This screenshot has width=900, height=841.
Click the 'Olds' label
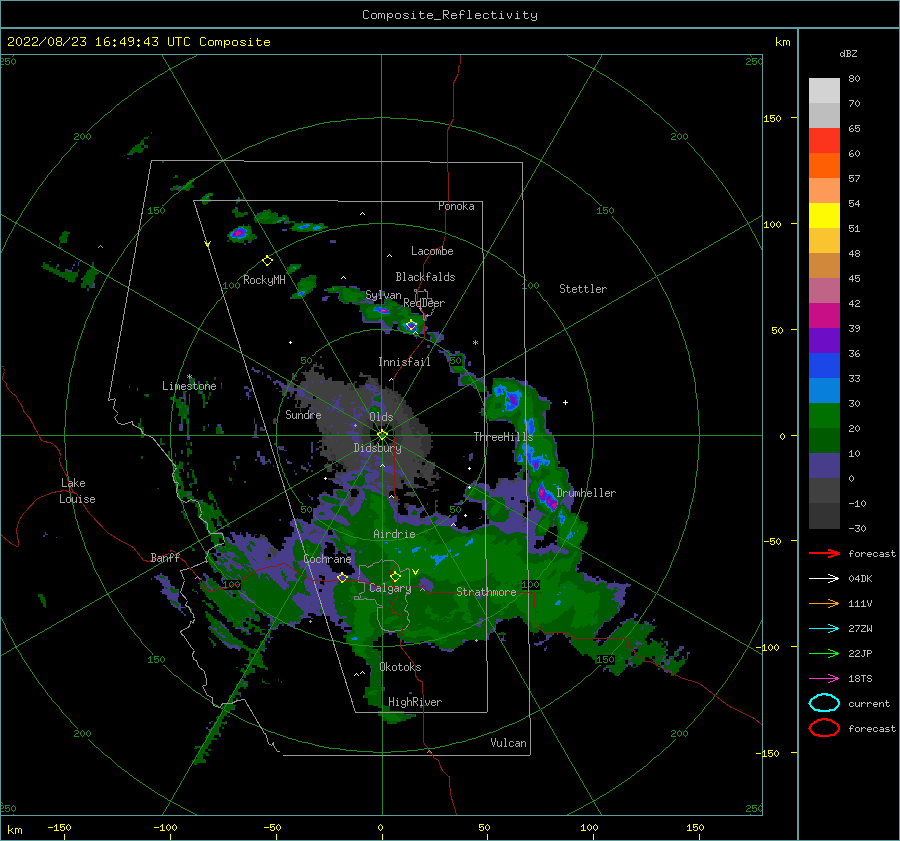click(x=381, y=417)
